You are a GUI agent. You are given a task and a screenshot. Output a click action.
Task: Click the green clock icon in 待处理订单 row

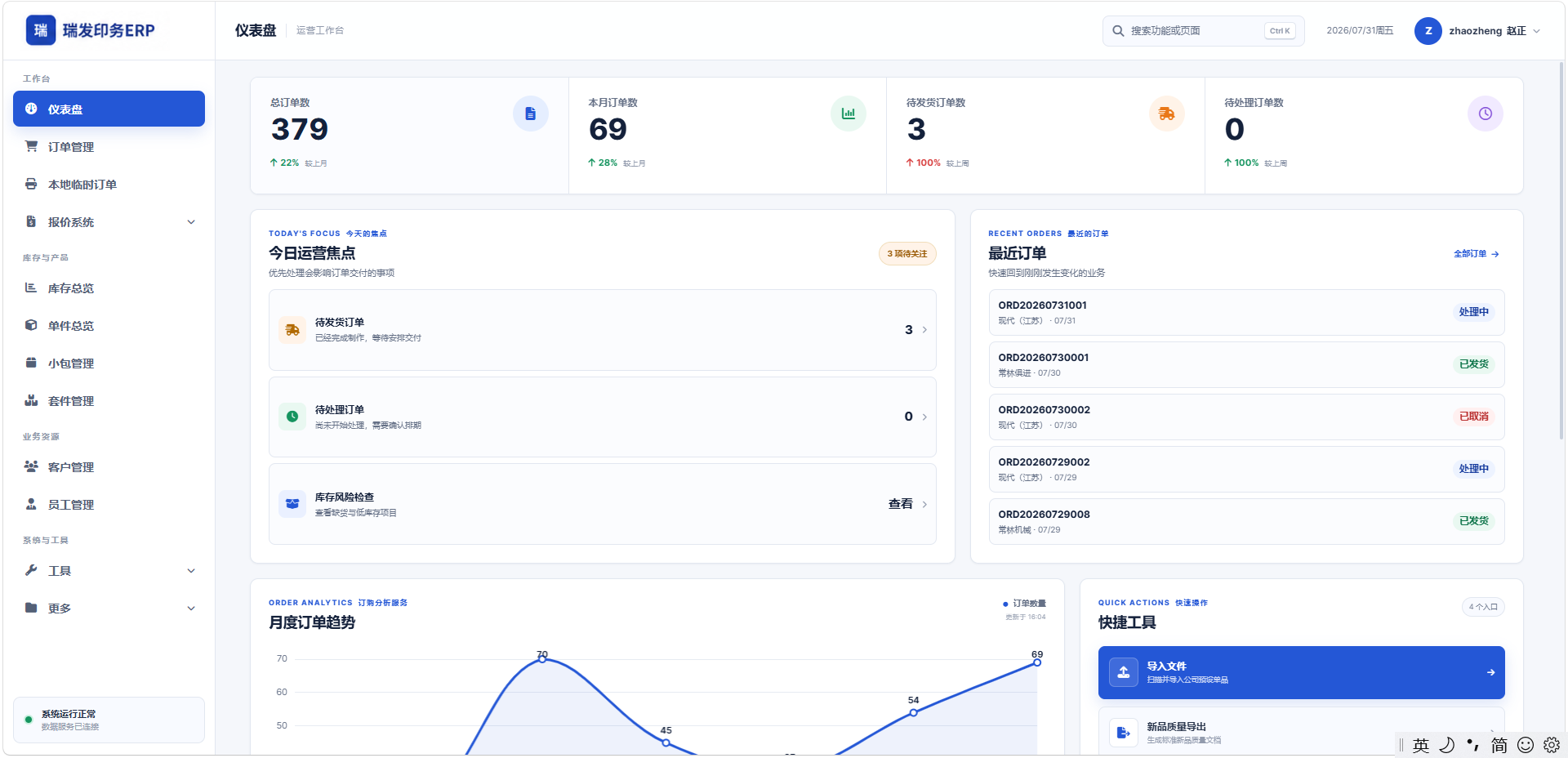coord(292,417)
